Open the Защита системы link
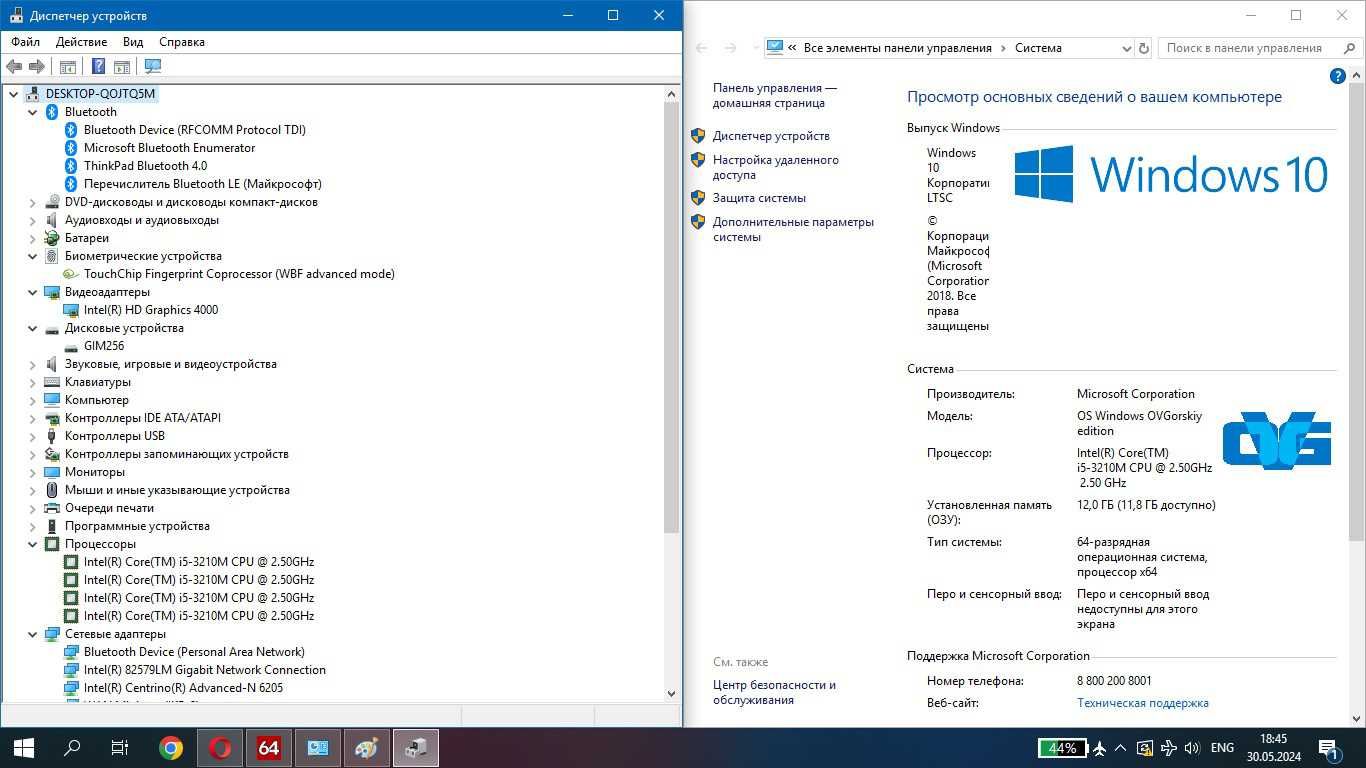The width and height of the screenshot is (1366, 768). tap(759, 198)
